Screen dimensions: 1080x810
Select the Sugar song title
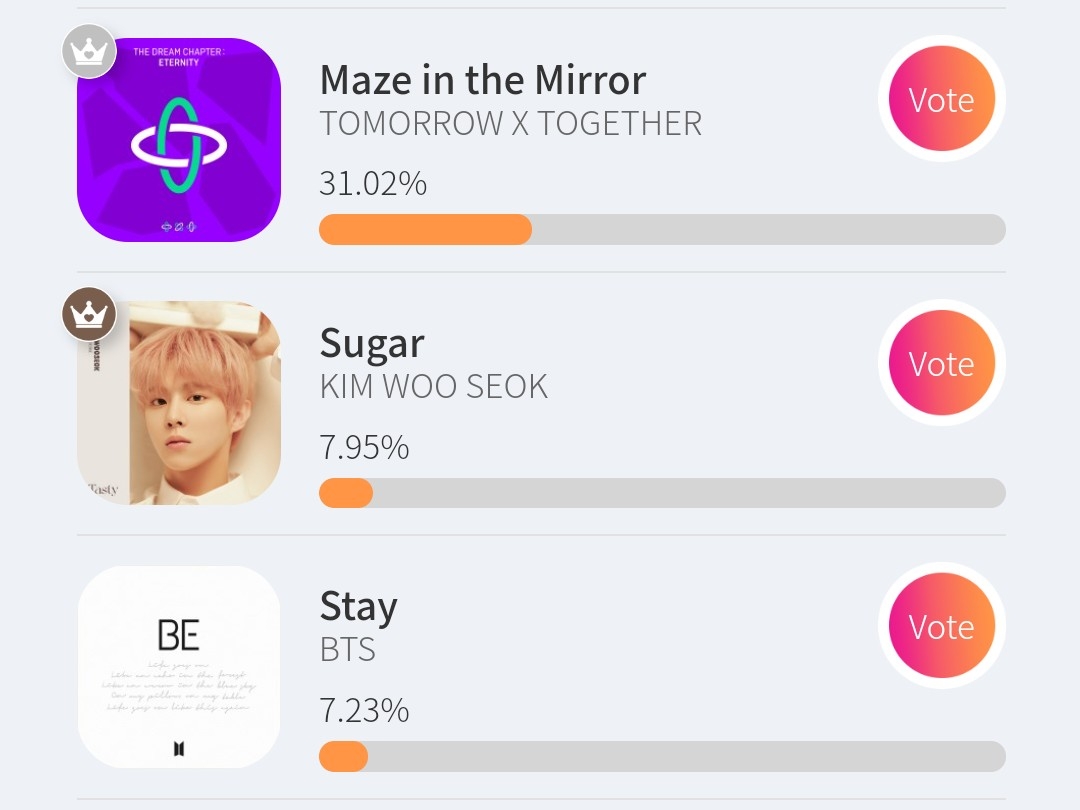[372, 344]
